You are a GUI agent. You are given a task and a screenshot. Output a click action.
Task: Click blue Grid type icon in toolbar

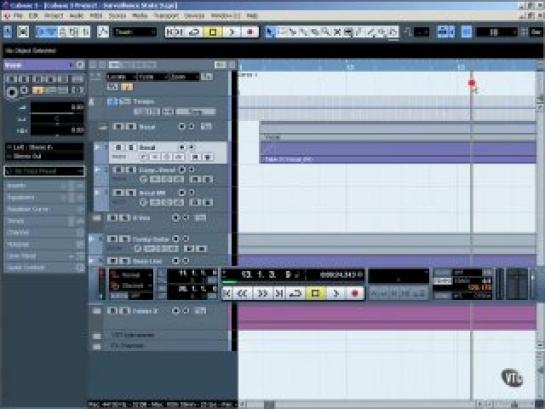(466, 32)
